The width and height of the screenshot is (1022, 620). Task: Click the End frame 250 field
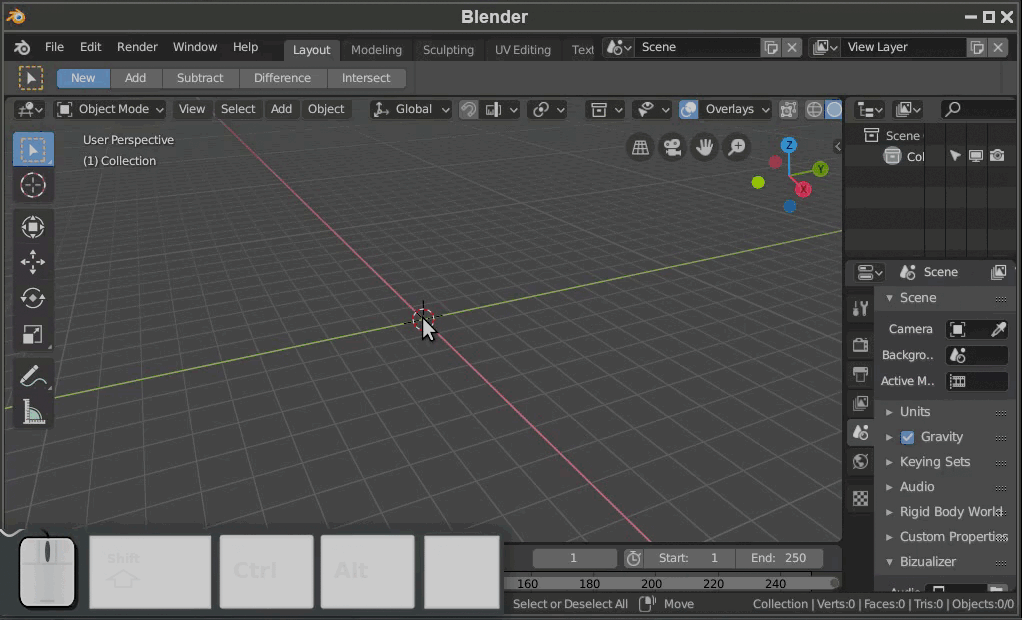click(x=779, y=559)
